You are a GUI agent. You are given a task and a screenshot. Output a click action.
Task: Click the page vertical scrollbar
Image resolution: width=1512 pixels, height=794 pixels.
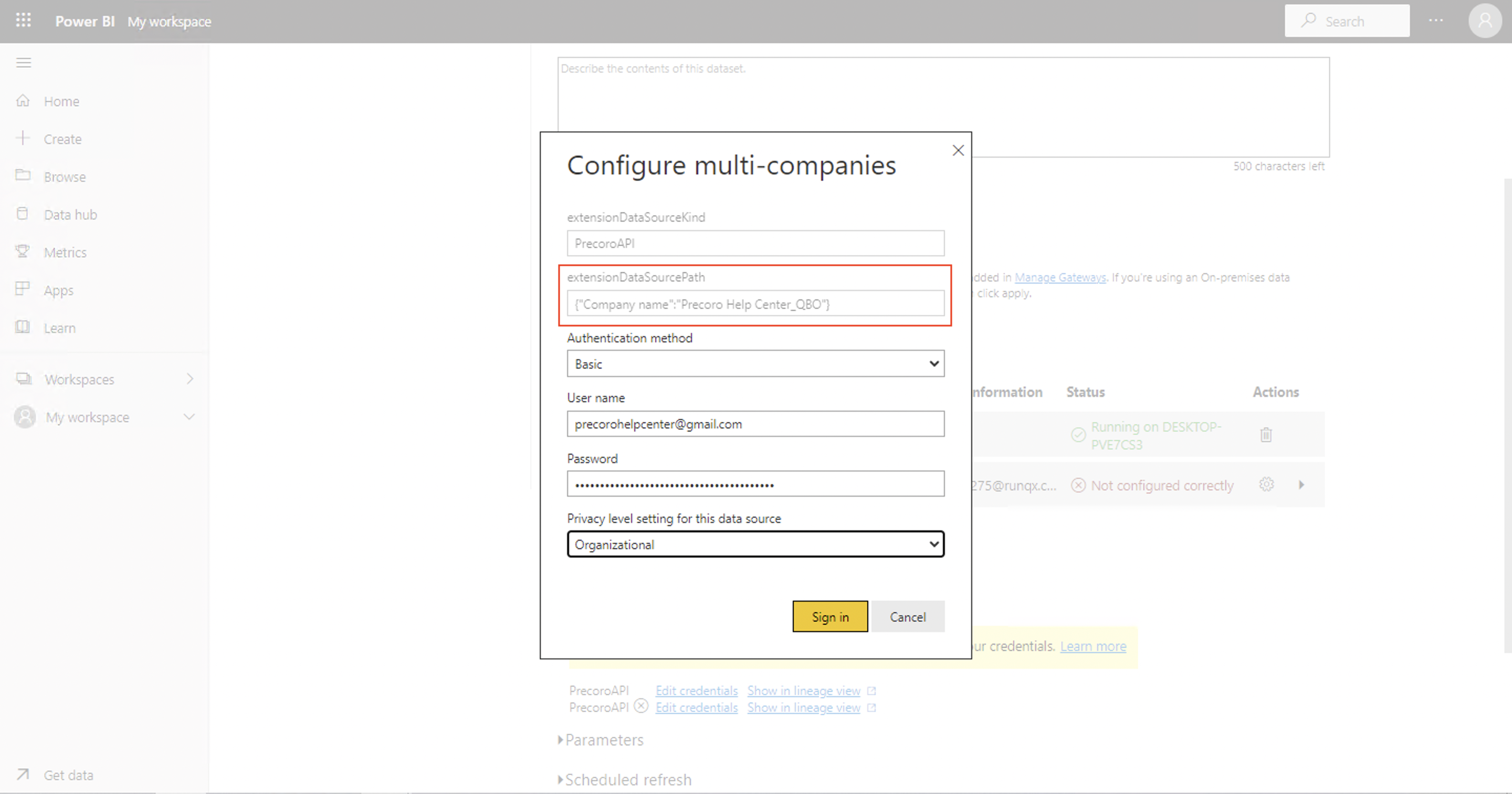click(1508, 417)
